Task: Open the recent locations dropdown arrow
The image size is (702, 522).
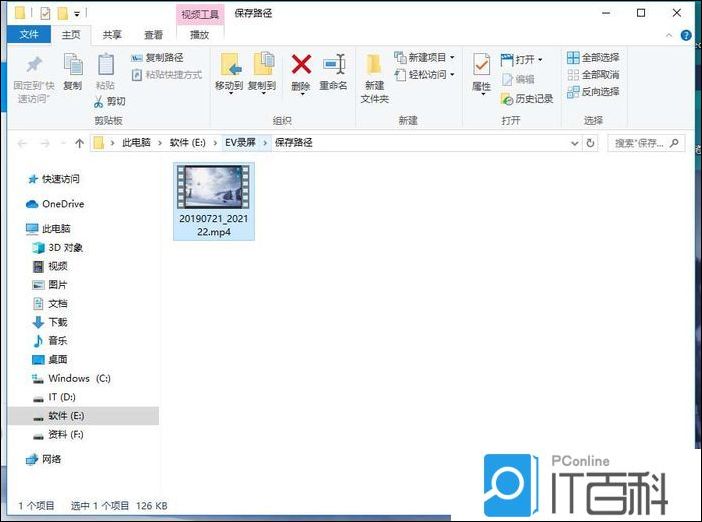Action: click(x=63, y=143)
